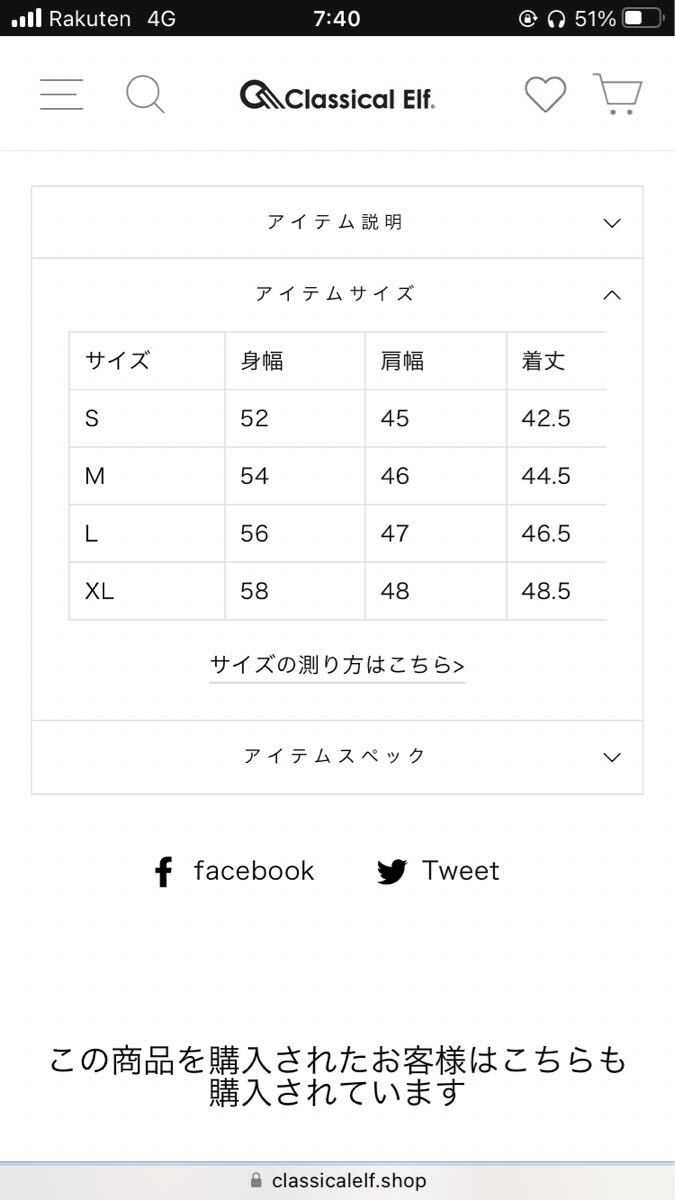Expand the アイテムスペック chevron
675x1200 pixels.
612,757
